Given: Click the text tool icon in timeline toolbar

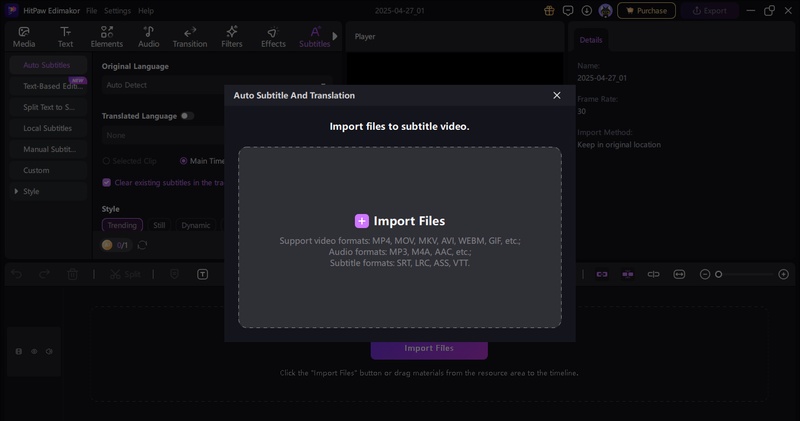Looking at the screenshot, I should [x=202, y=274].
